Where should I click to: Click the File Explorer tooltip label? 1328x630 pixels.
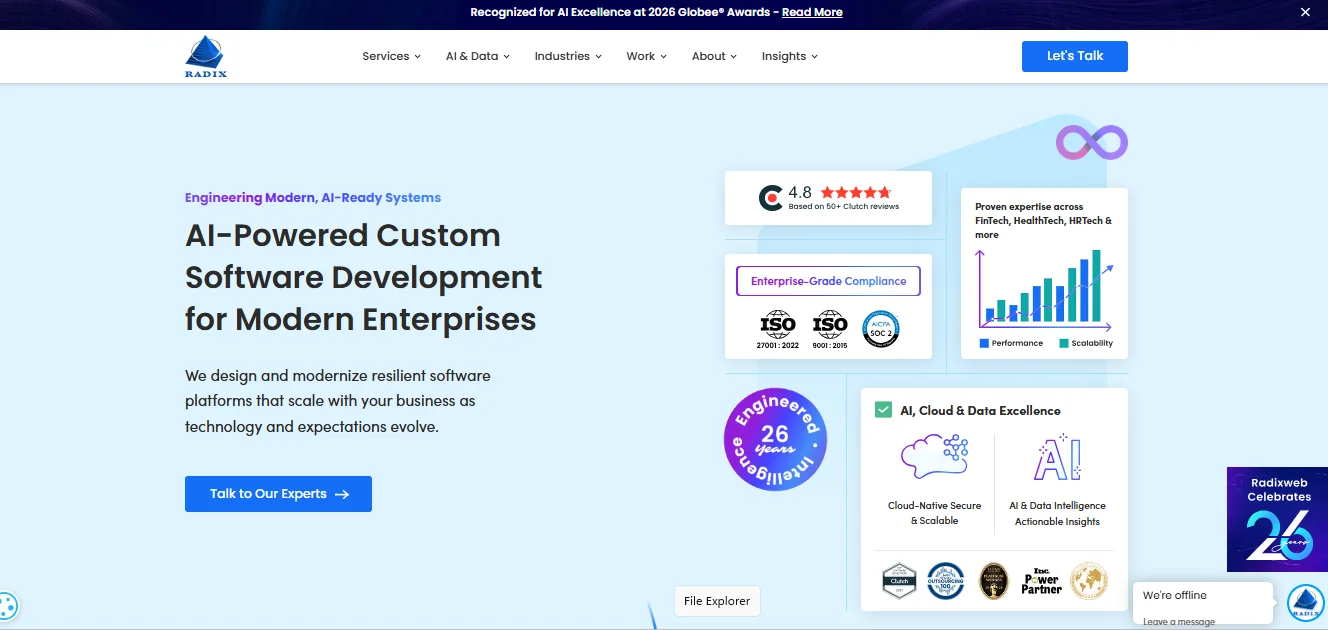[717, 601]
